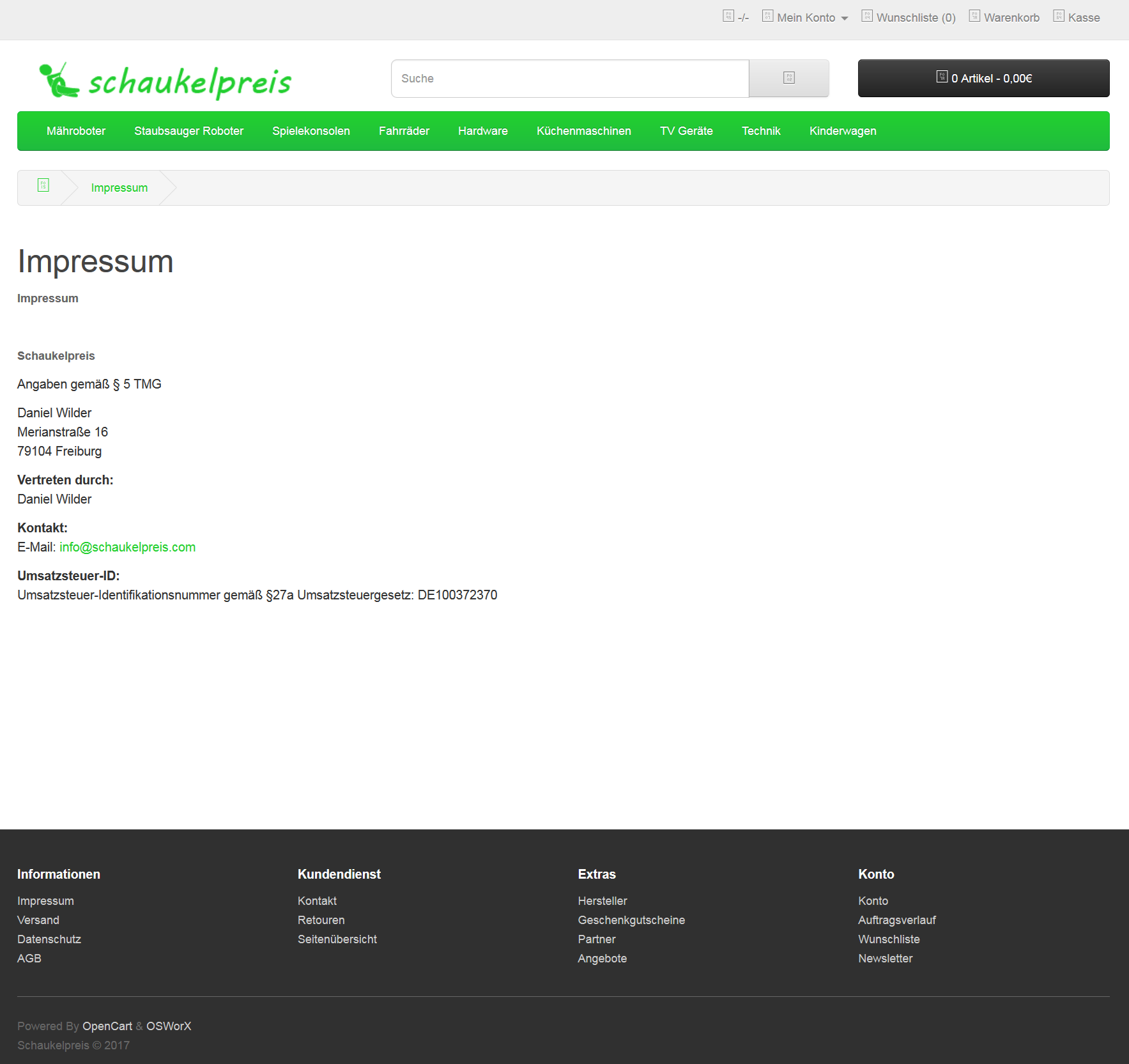Focus the Suche search field

point(569,79)
